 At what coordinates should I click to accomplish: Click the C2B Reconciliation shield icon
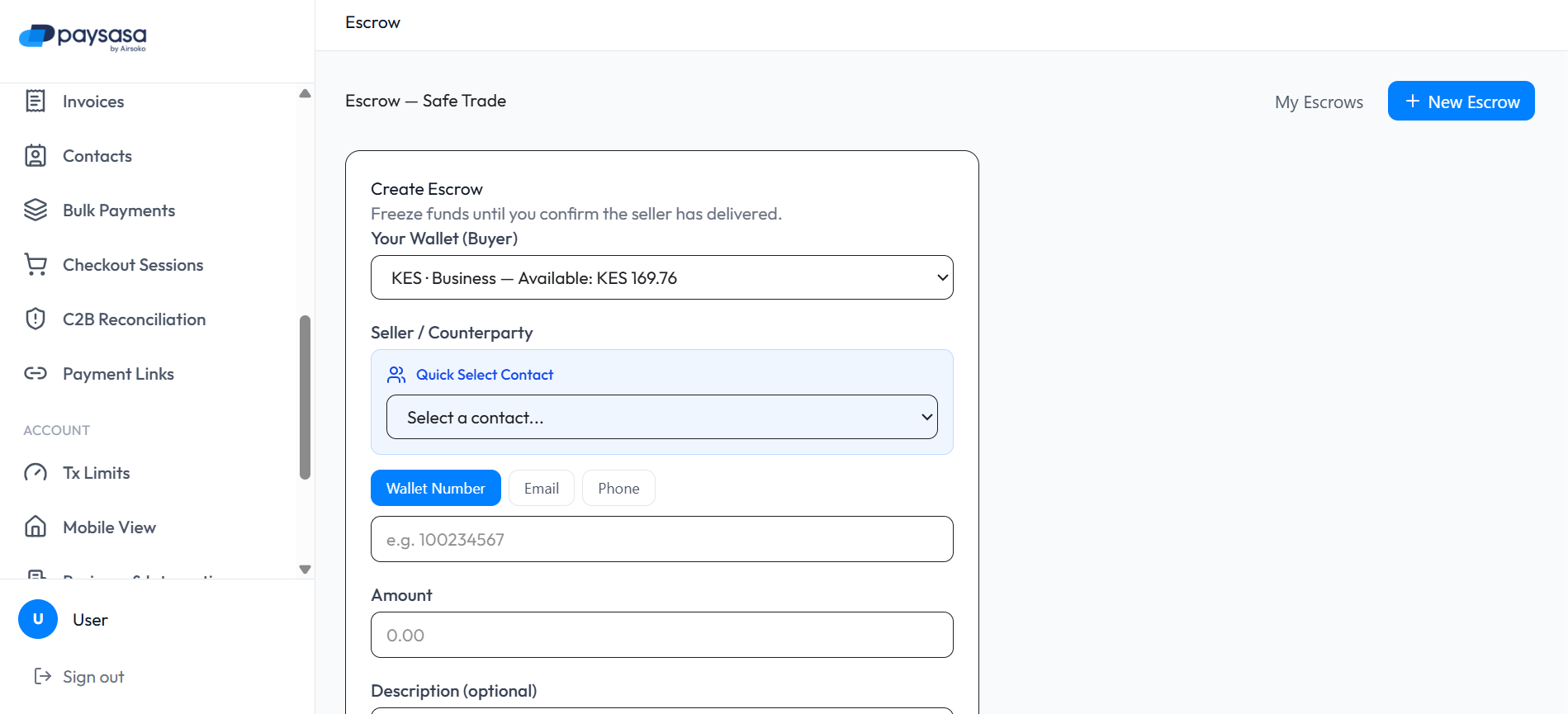tap(36, 319)
